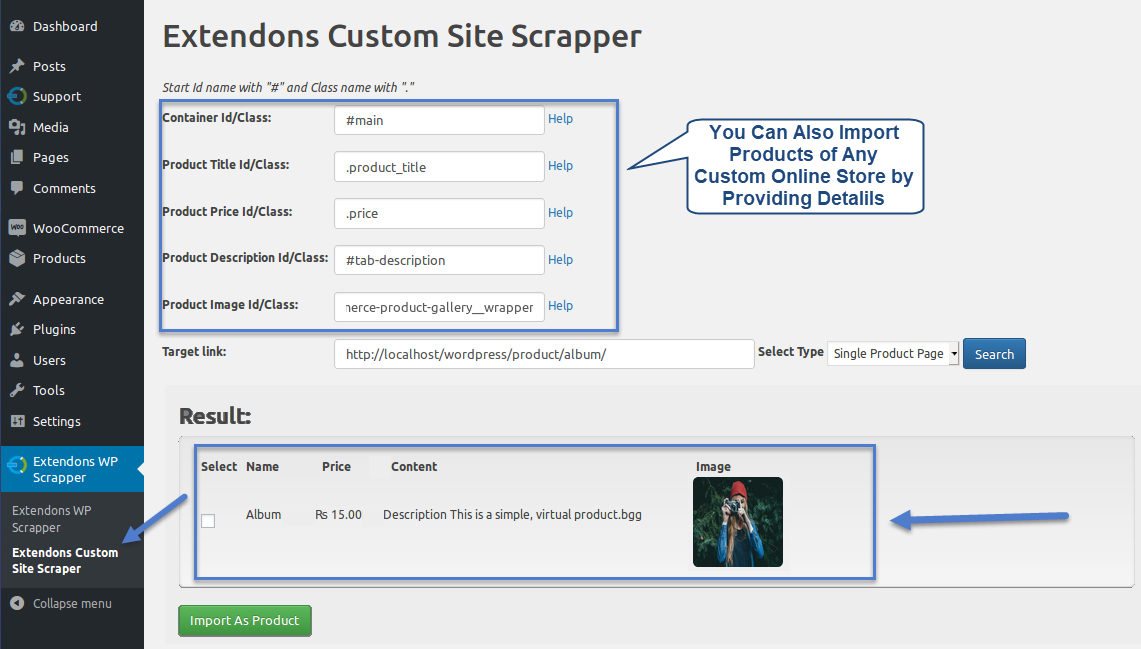The width and height of the screenshot is (1141, 649).
Task: Open Extendons Custom Site Scraper submenu
Action: tap(65, 560)
